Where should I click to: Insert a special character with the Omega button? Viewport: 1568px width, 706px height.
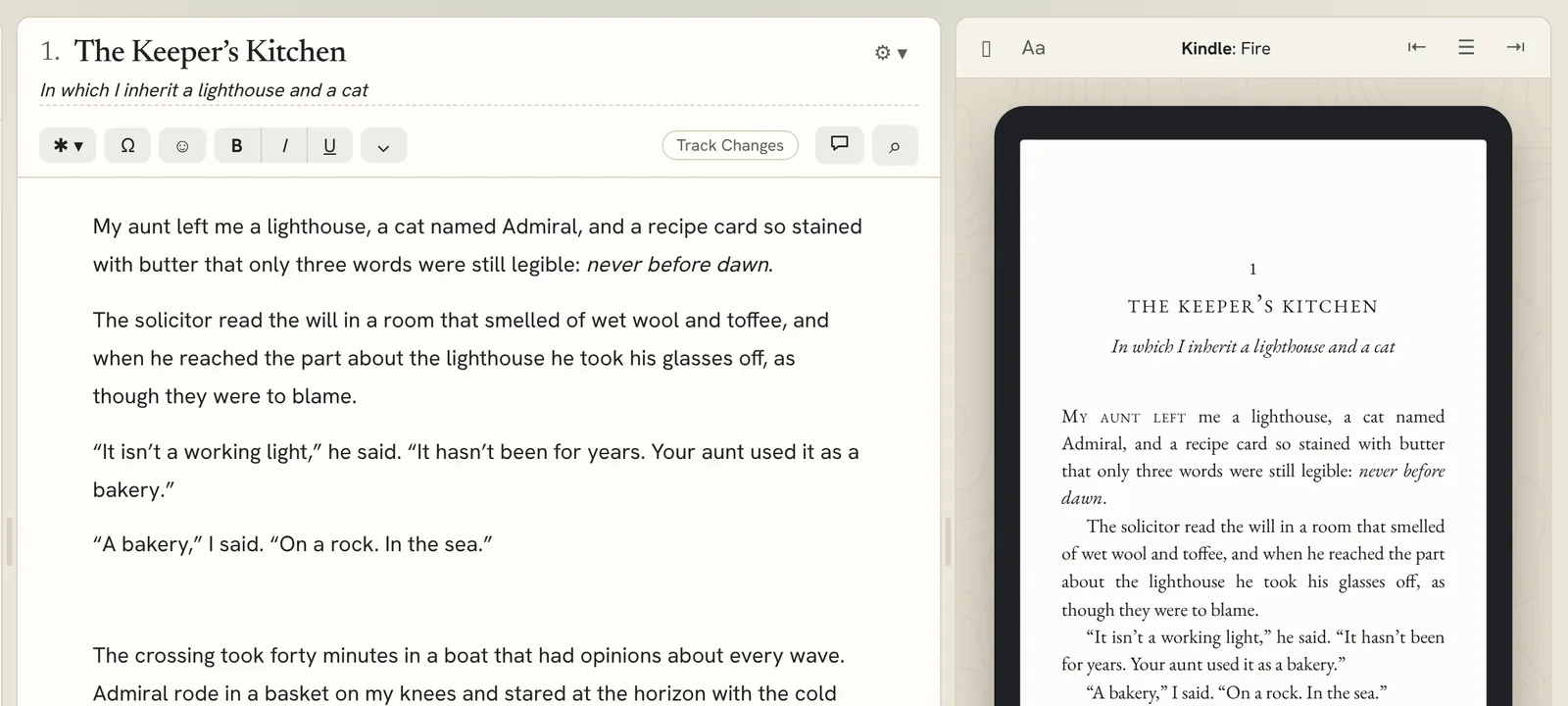point(127,145)
